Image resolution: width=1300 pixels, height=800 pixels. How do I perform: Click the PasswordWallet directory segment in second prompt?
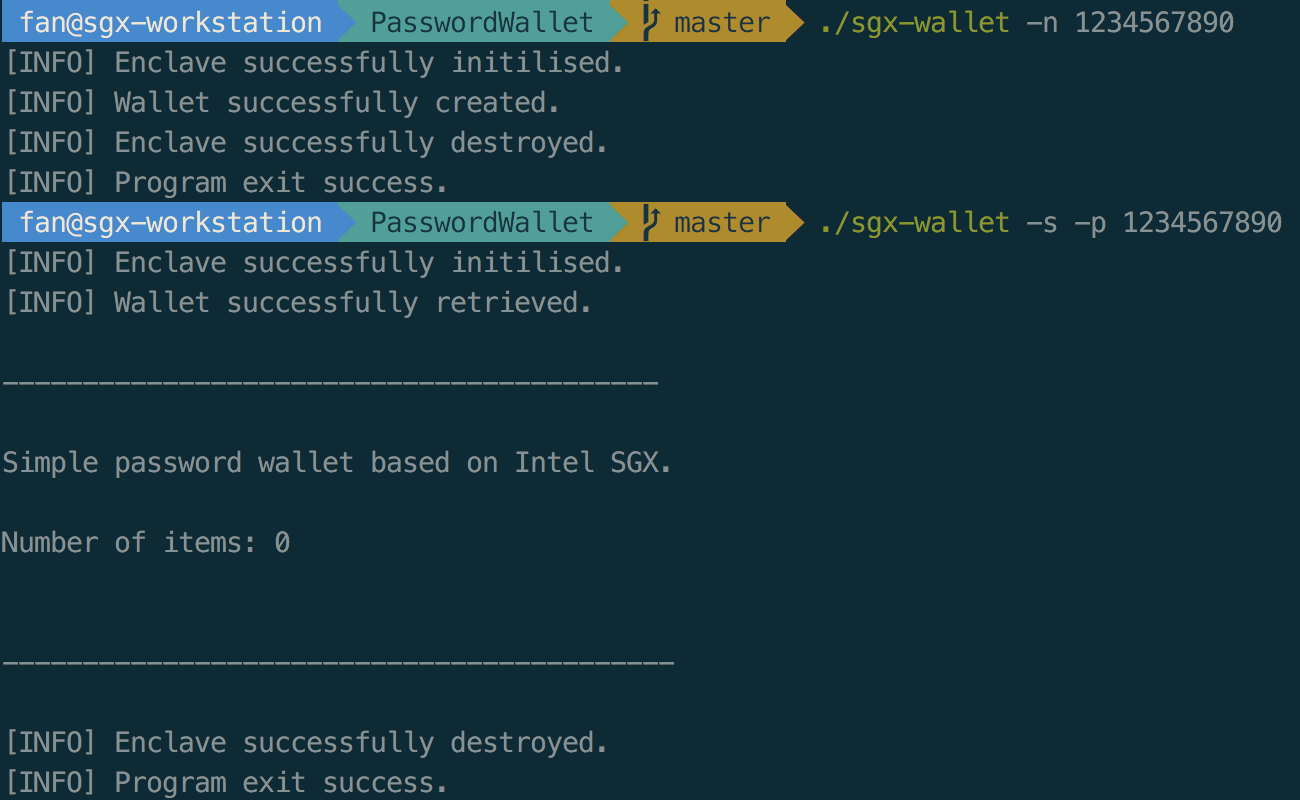coord(482,222)
